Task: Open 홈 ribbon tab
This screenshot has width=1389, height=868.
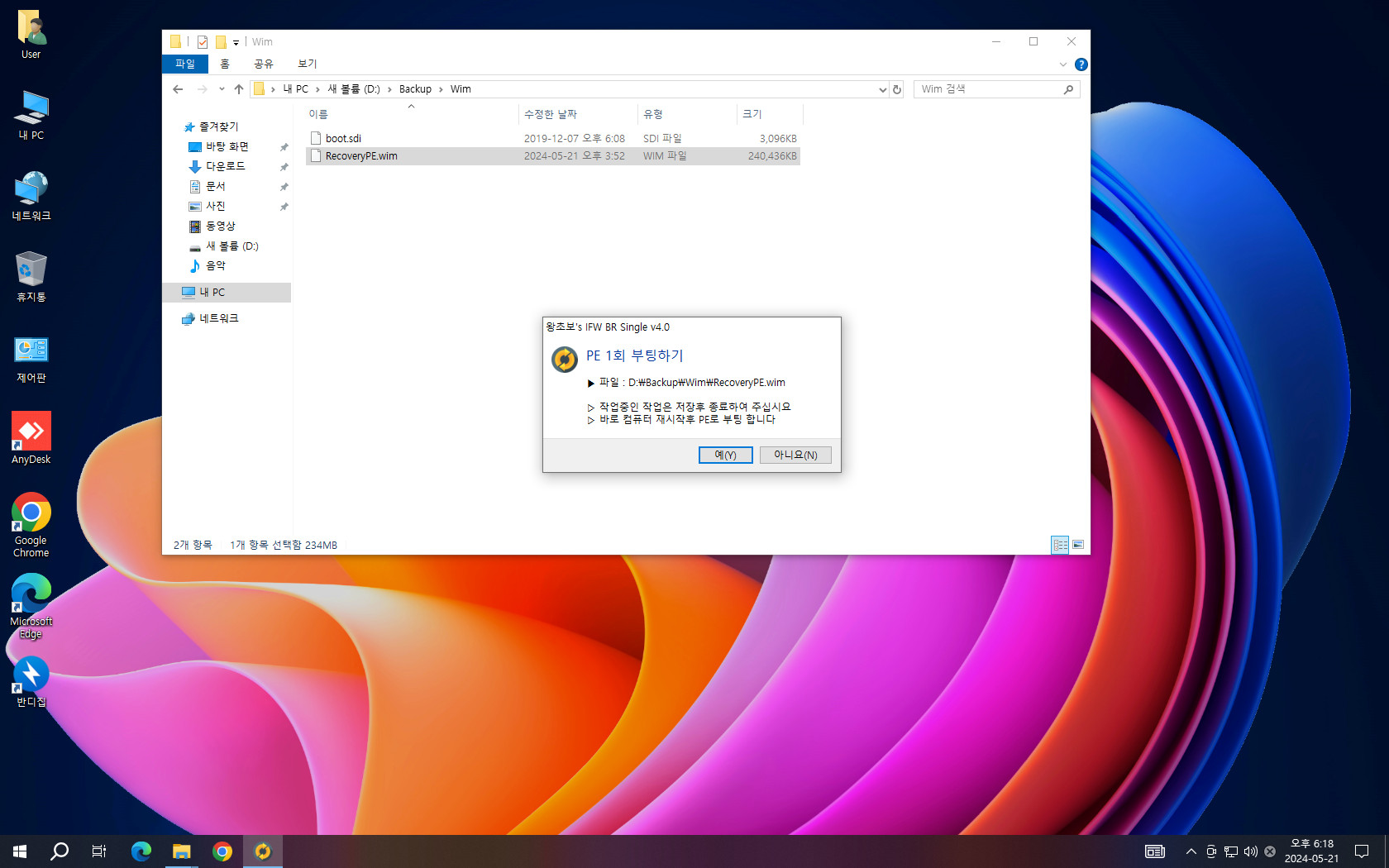Action: coord(225,64)
